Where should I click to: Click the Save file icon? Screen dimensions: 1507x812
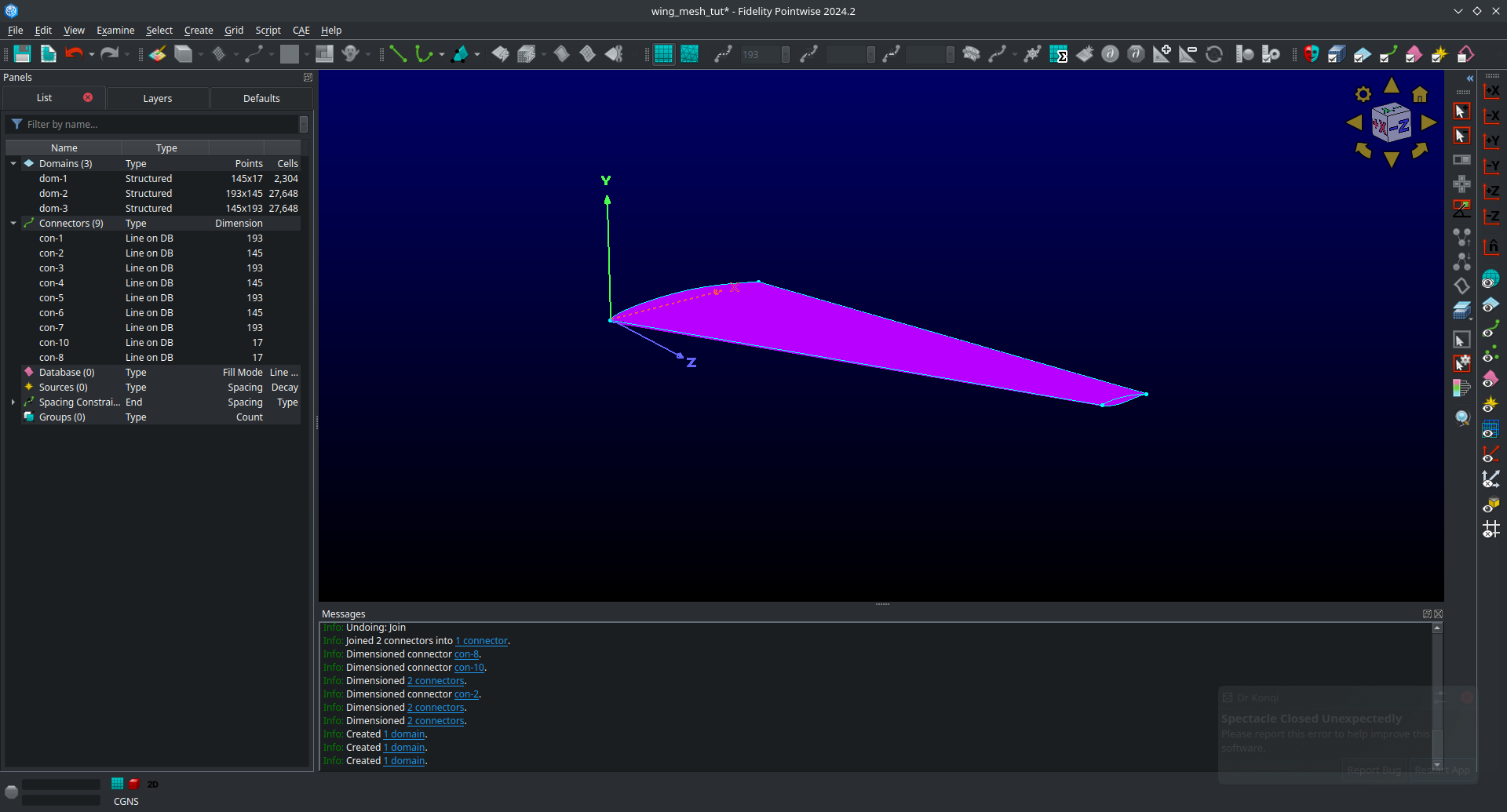pos(22,53)
